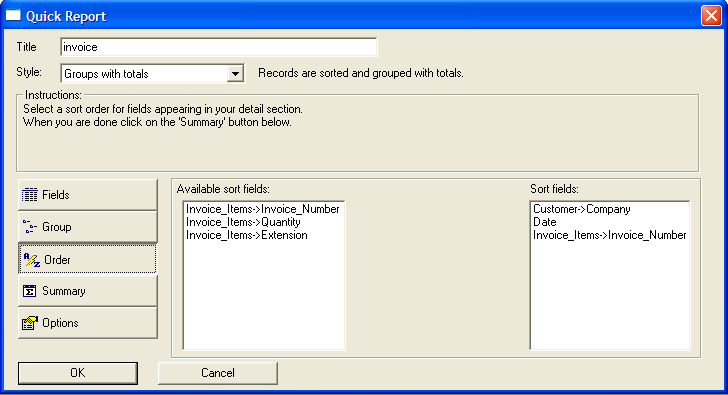Open the Style dropdown arrow

(235, 74)
